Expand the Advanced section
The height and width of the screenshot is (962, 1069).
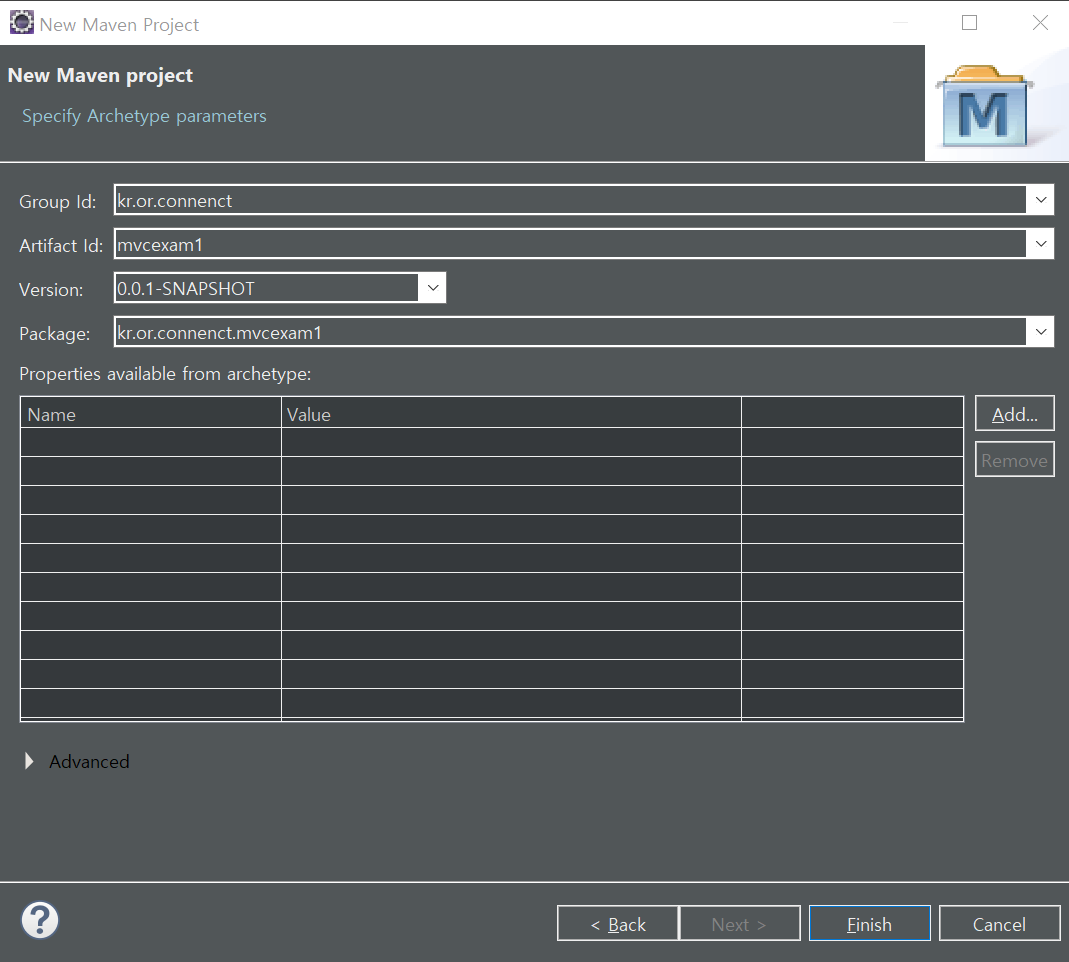tap(29, 762)
